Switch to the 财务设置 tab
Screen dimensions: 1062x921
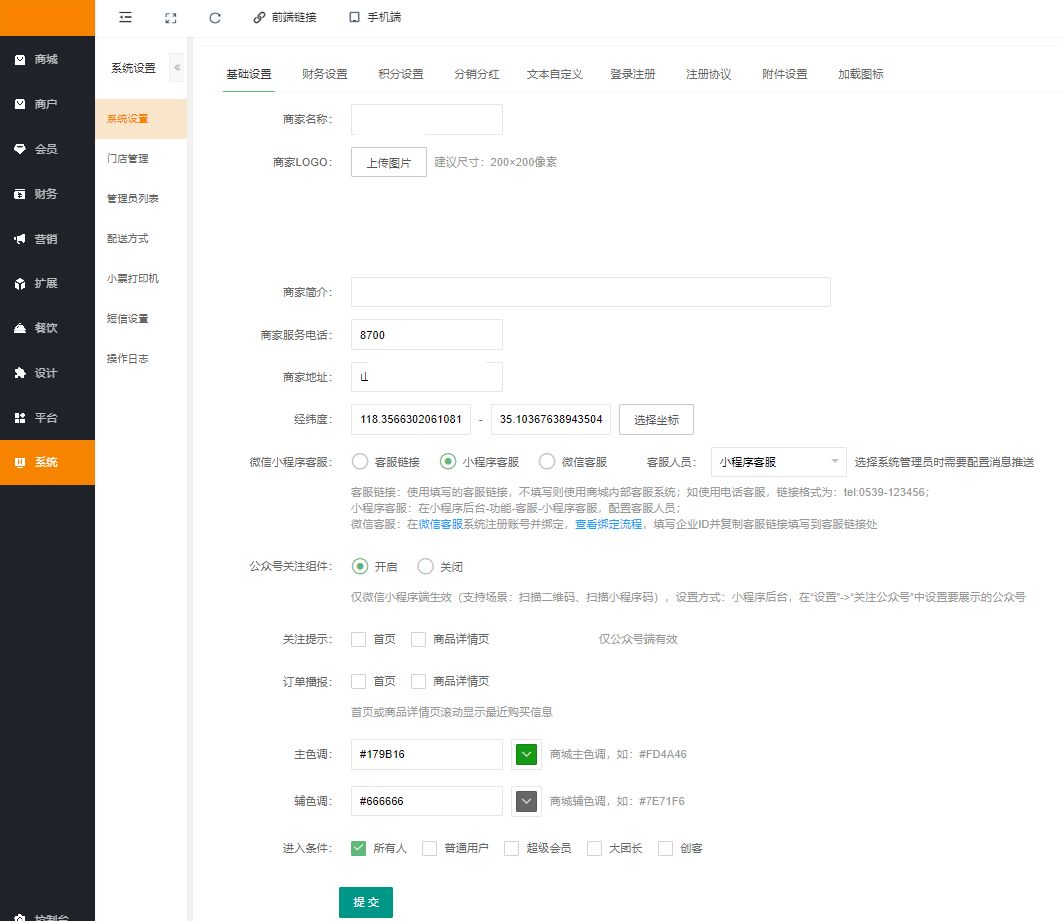click(325, 75)
